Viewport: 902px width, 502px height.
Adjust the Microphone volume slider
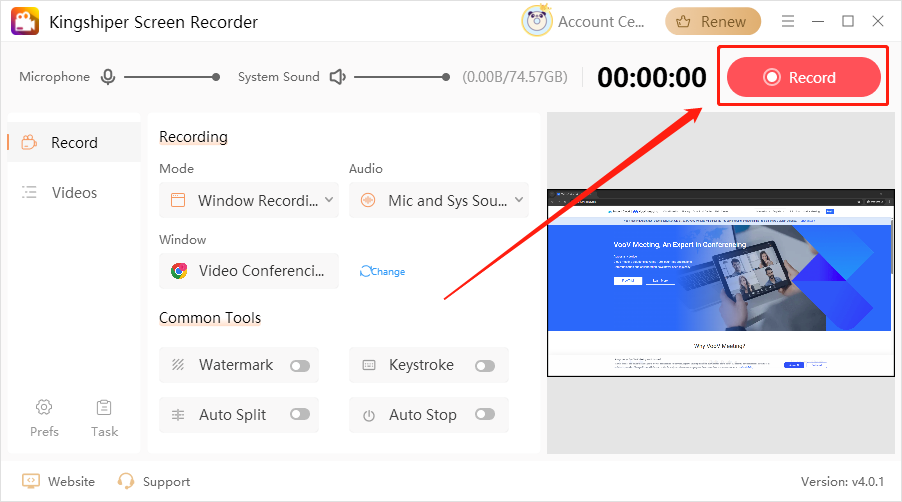171,76
